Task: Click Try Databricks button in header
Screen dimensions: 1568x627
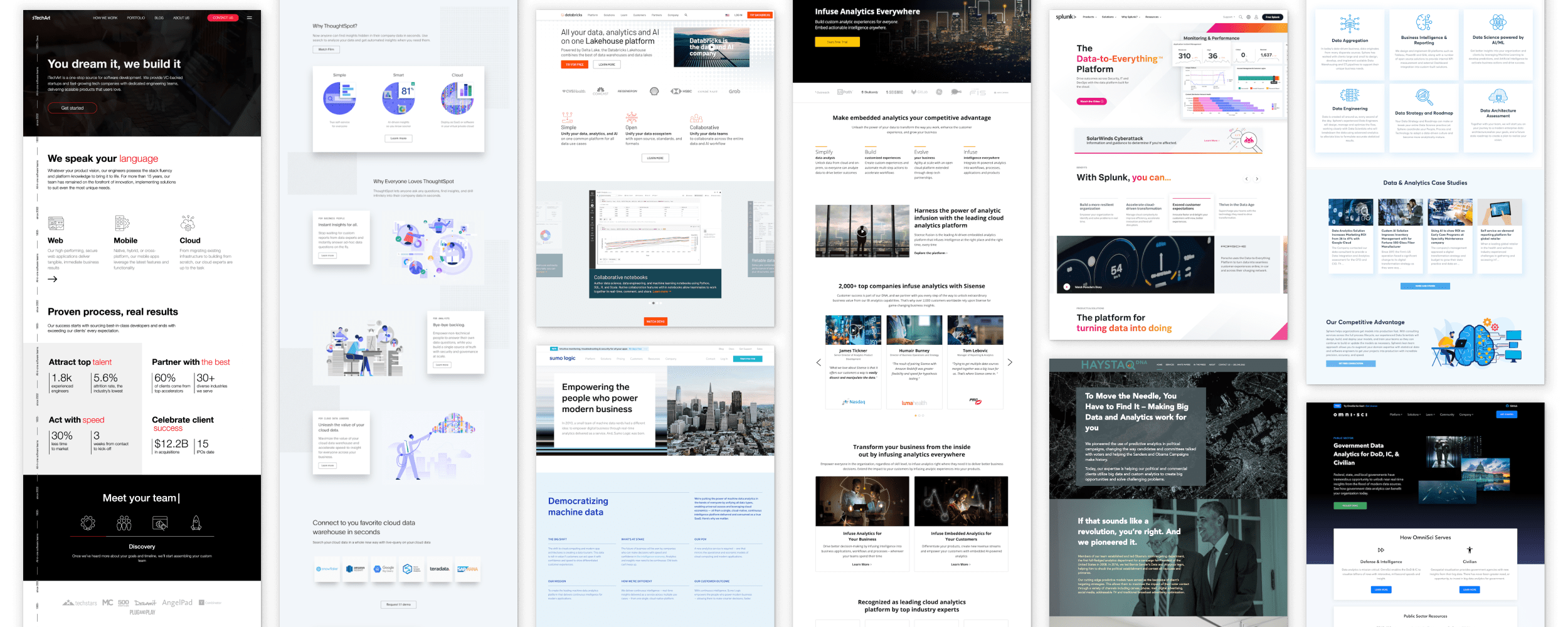Action: coord(760,15)
